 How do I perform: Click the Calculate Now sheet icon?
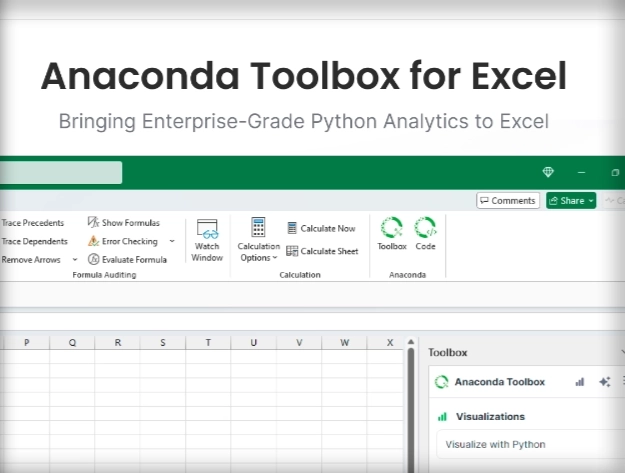(x=292, y=228)
